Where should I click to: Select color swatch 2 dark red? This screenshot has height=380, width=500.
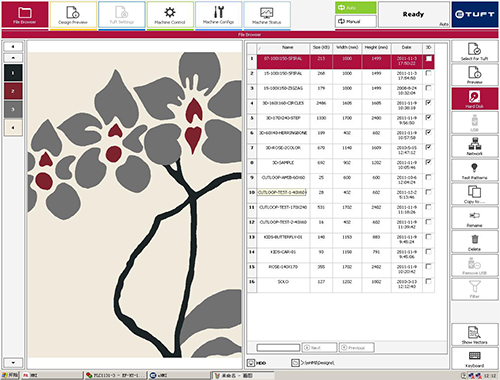click(13, 91)
